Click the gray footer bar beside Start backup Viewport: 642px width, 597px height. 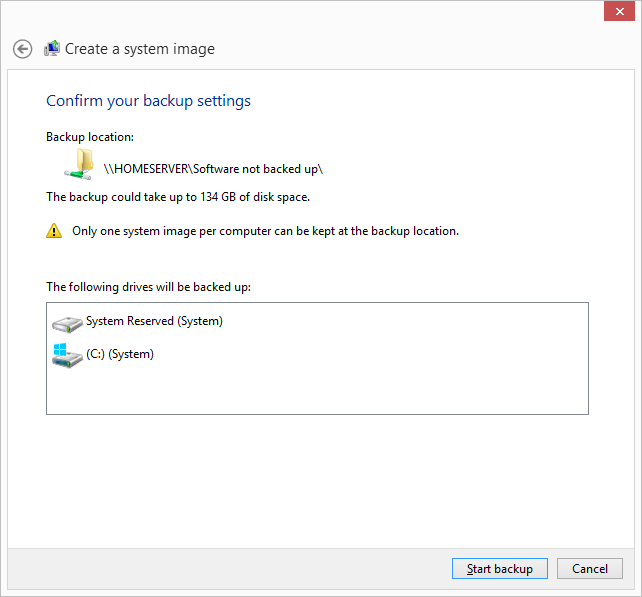[229, 569]
